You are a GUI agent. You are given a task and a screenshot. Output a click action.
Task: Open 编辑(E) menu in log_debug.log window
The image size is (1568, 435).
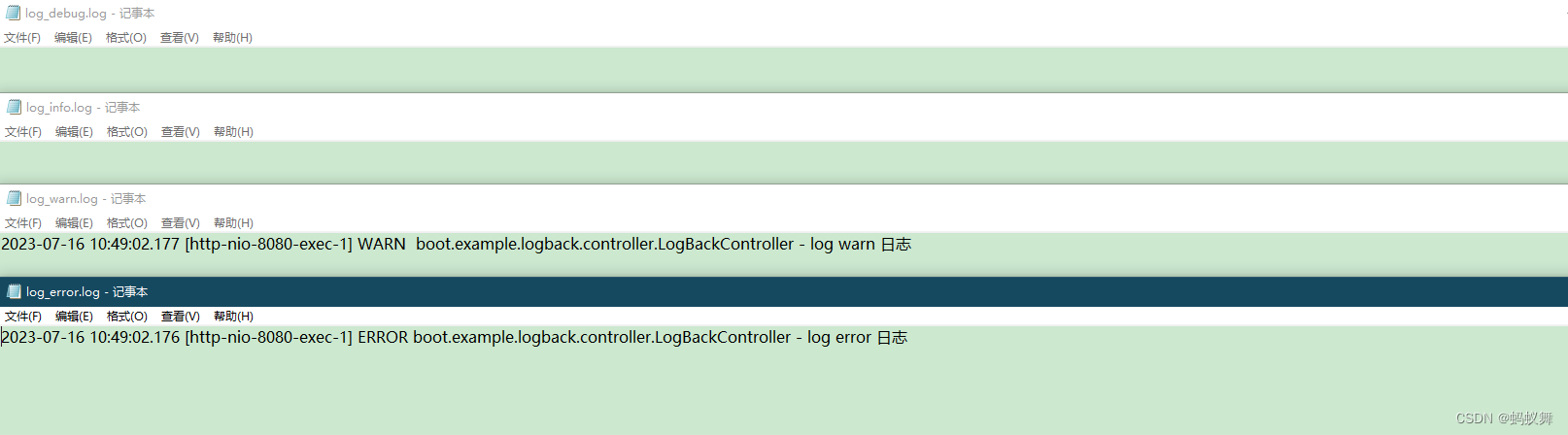click(x=73, y=38)
